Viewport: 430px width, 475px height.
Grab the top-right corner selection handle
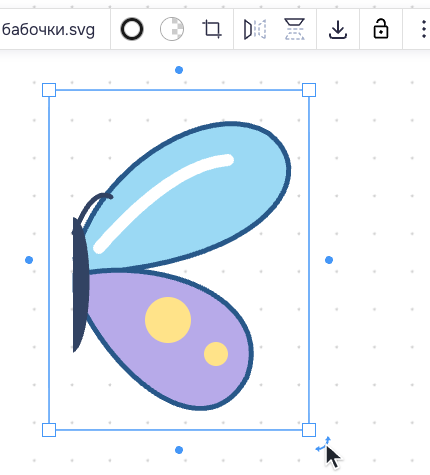click(309, 90)
